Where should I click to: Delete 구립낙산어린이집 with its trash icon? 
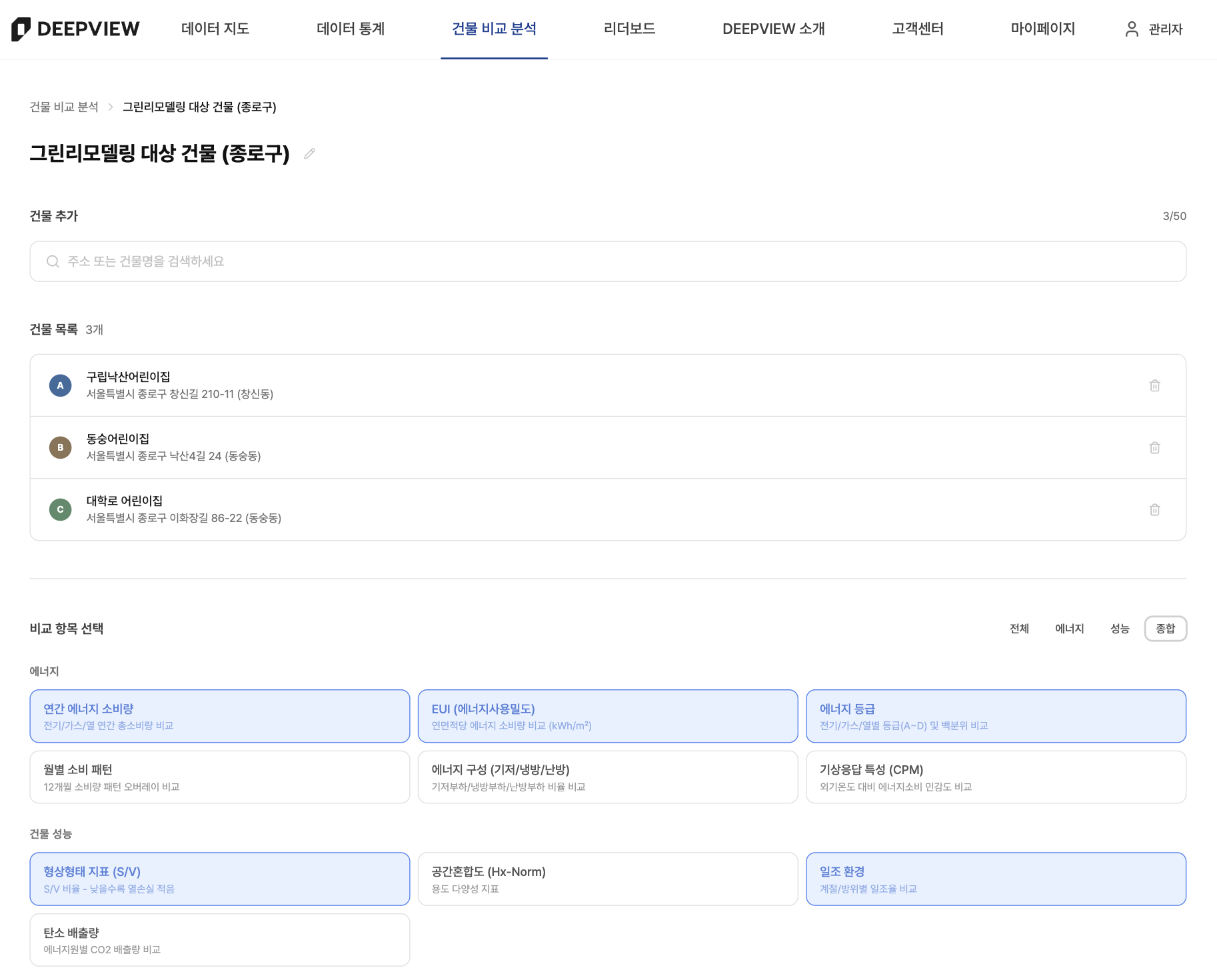point(1155,385)
